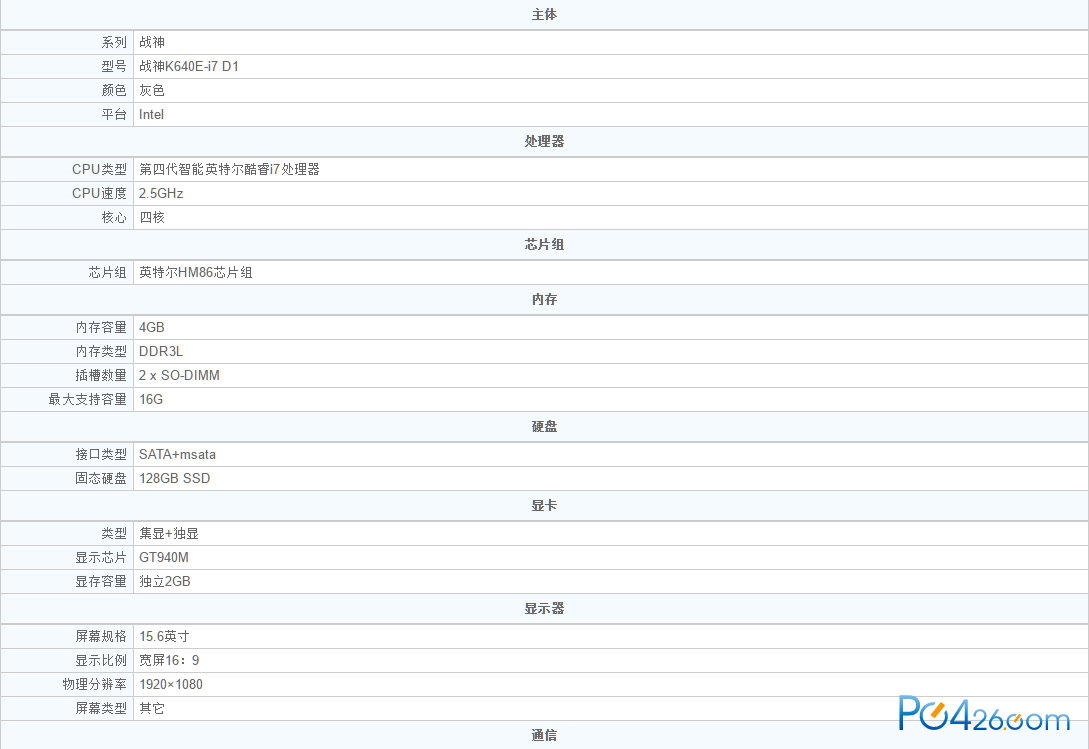
Task: Click the 物理分辨率 row label
Action: pyautogui.click(x=94, y=684)
